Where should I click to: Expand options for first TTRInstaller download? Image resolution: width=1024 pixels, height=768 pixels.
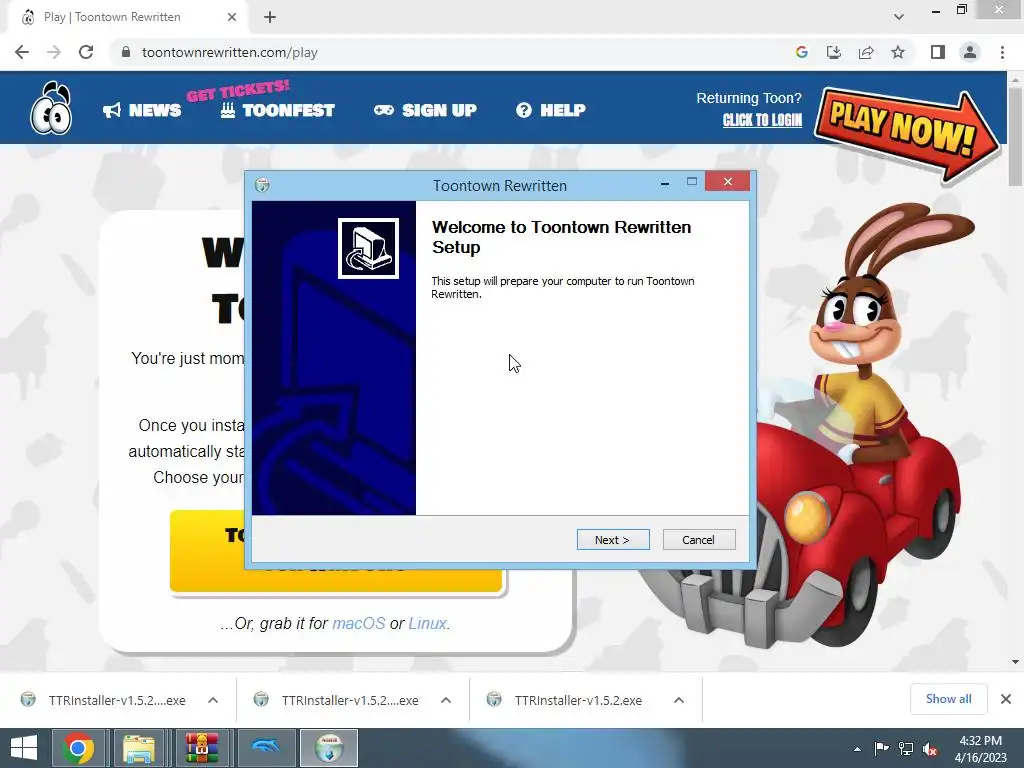[213, 700]
